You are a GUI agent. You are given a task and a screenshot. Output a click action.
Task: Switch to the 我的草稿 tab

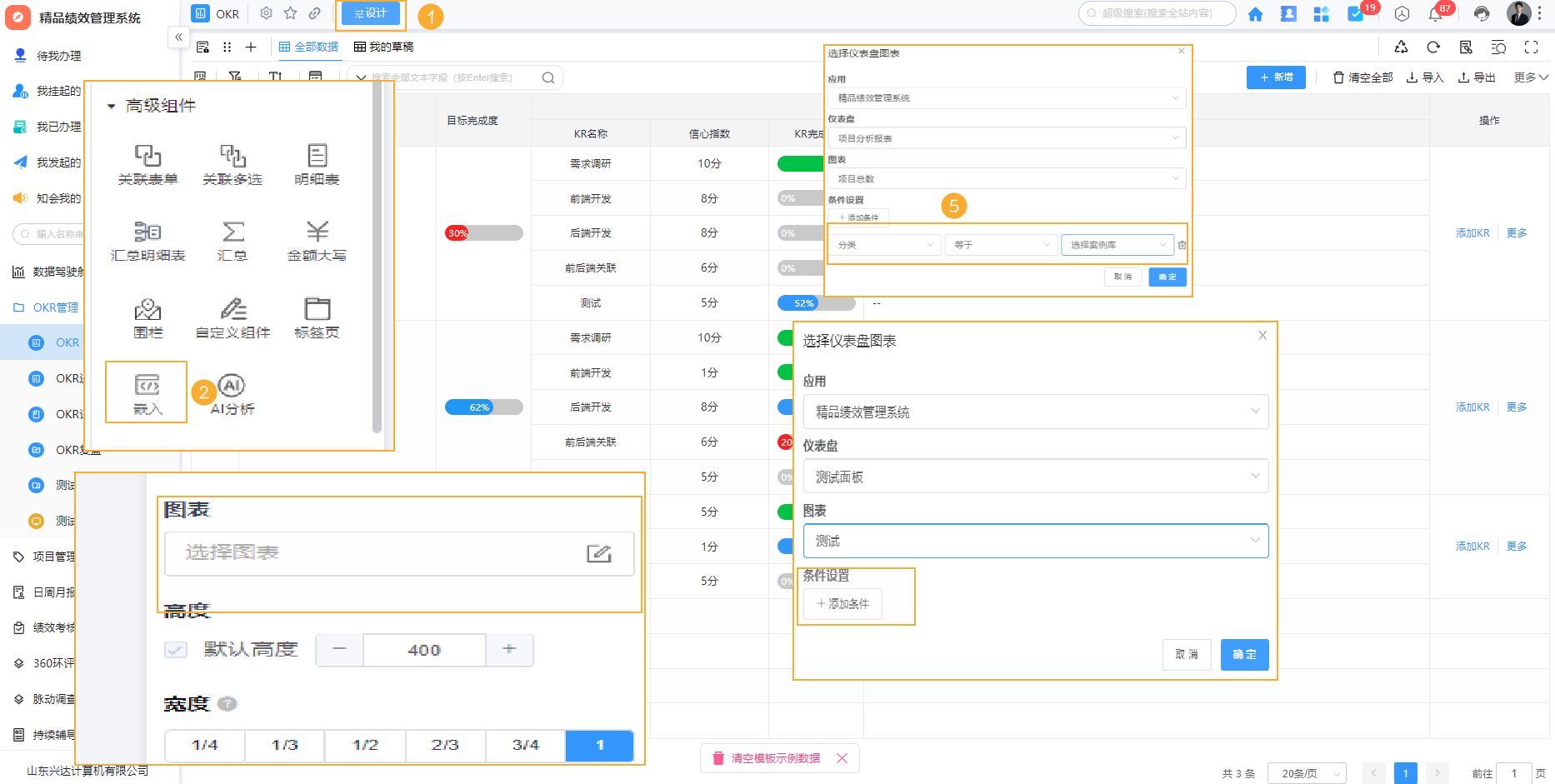click(383, 47)
